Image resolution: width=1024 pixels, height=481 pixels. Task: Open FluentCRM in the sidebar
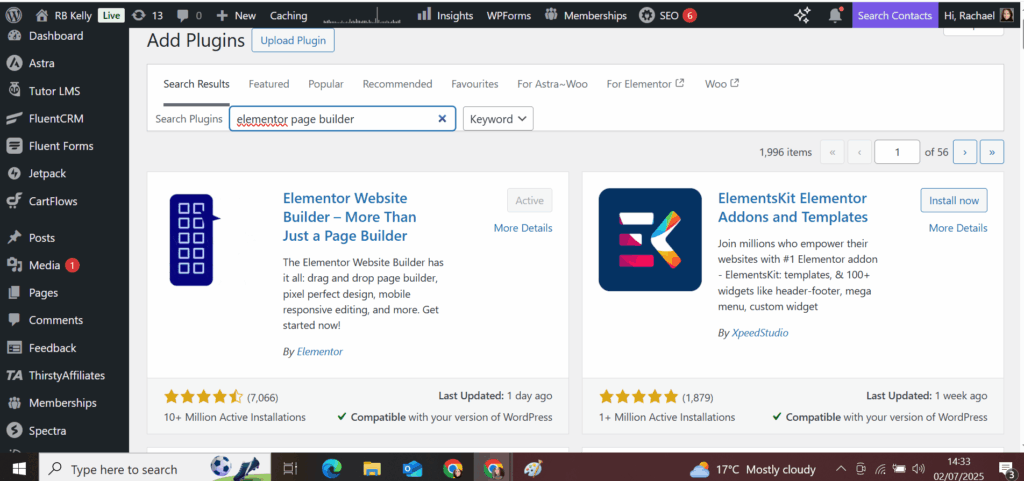(55, 118)
